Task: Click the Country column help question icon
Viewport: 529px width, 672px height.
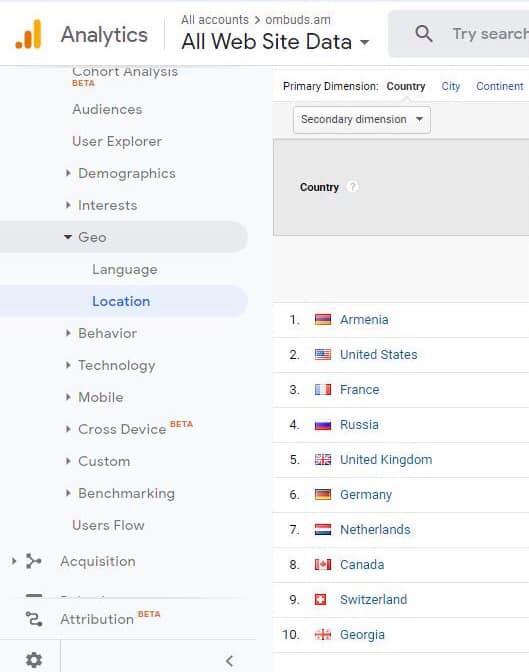Action: 352,187
